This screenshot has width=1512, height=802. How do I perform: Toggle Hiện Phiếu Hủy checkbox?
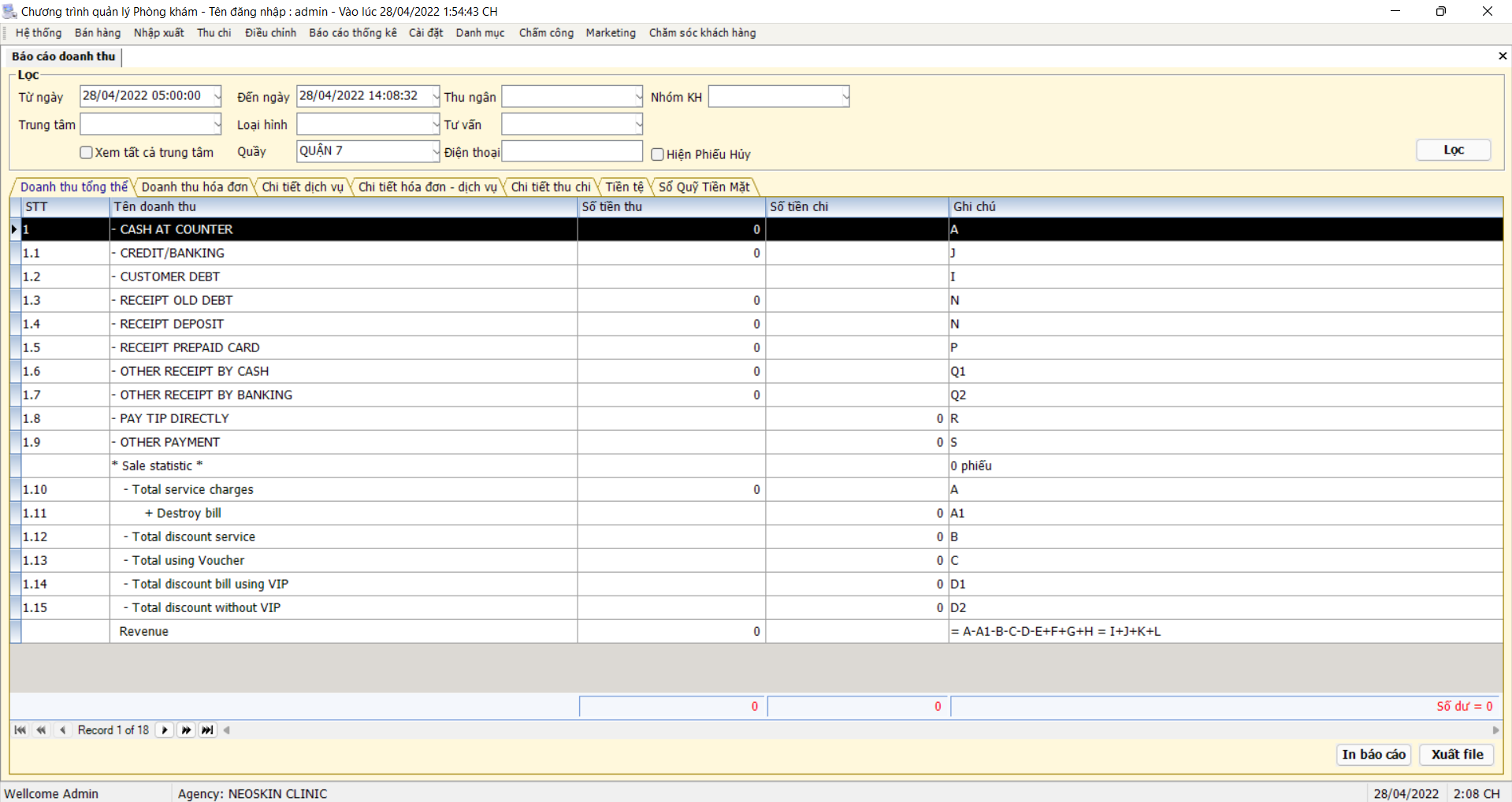coord(657,154)
